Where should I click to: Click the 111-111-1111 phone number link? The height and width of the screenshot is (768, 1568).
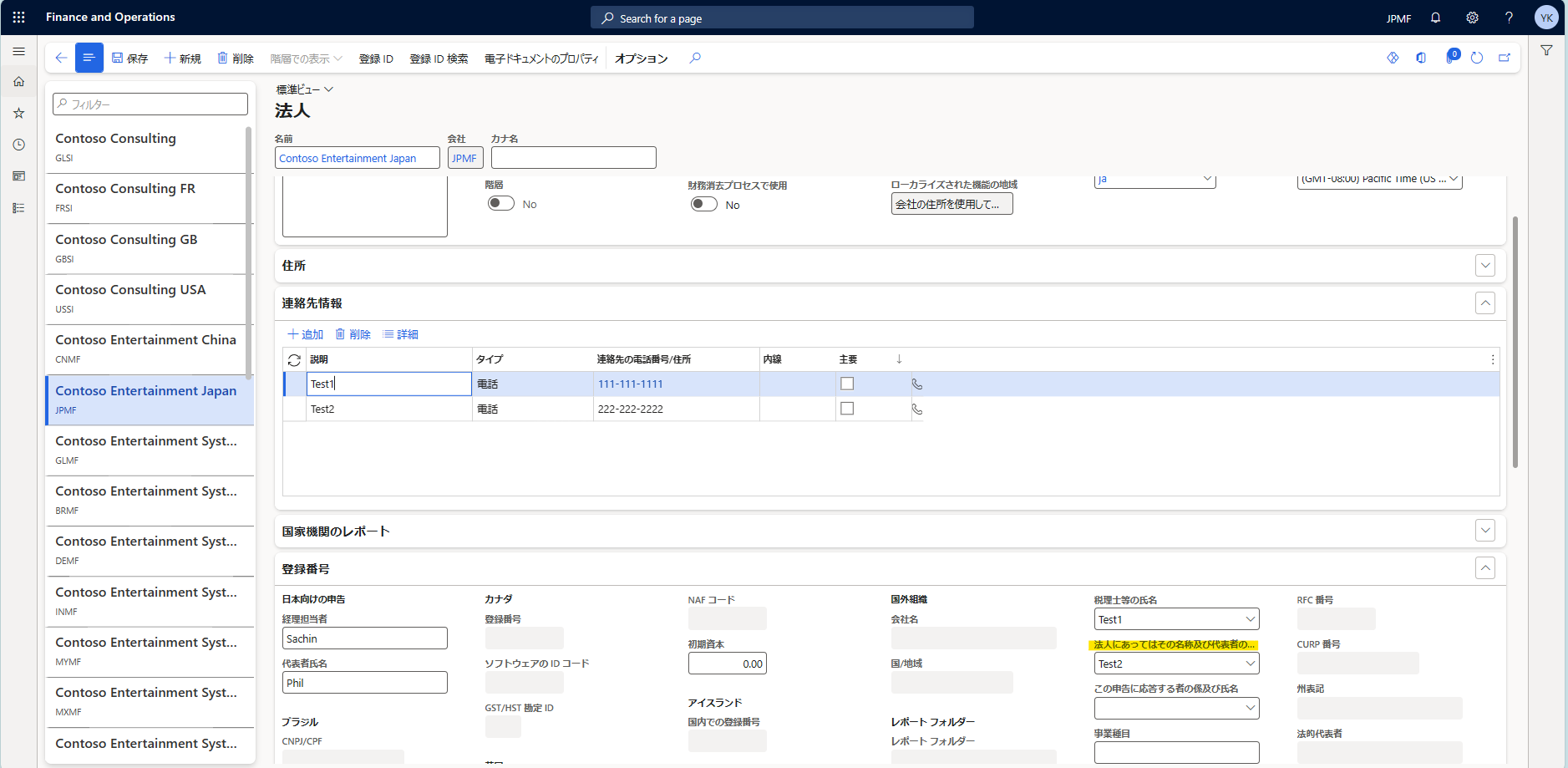click(x=630, y=384)
